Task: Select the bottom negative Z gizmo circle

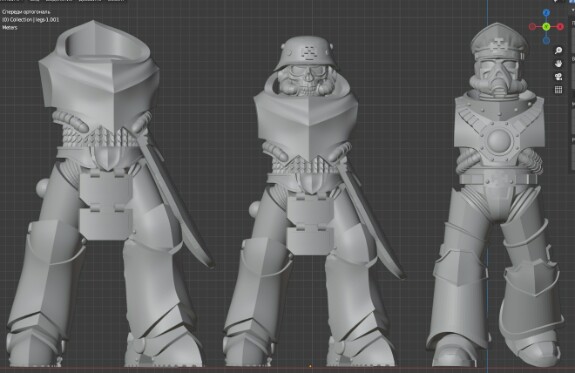Action: coord(546,40)
